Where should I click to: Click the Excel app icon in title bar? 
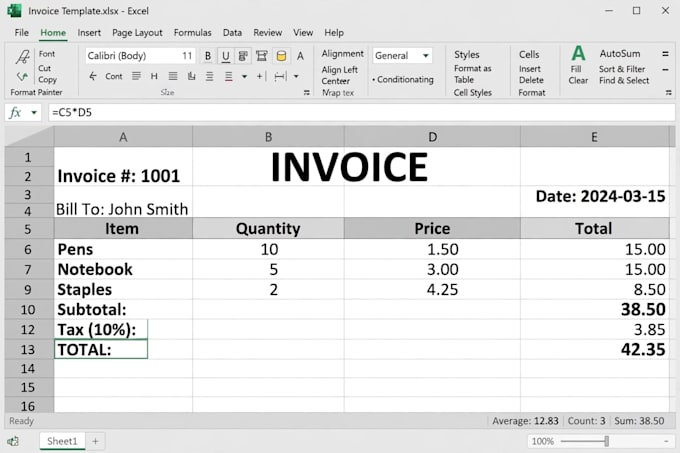pos(14,10)
